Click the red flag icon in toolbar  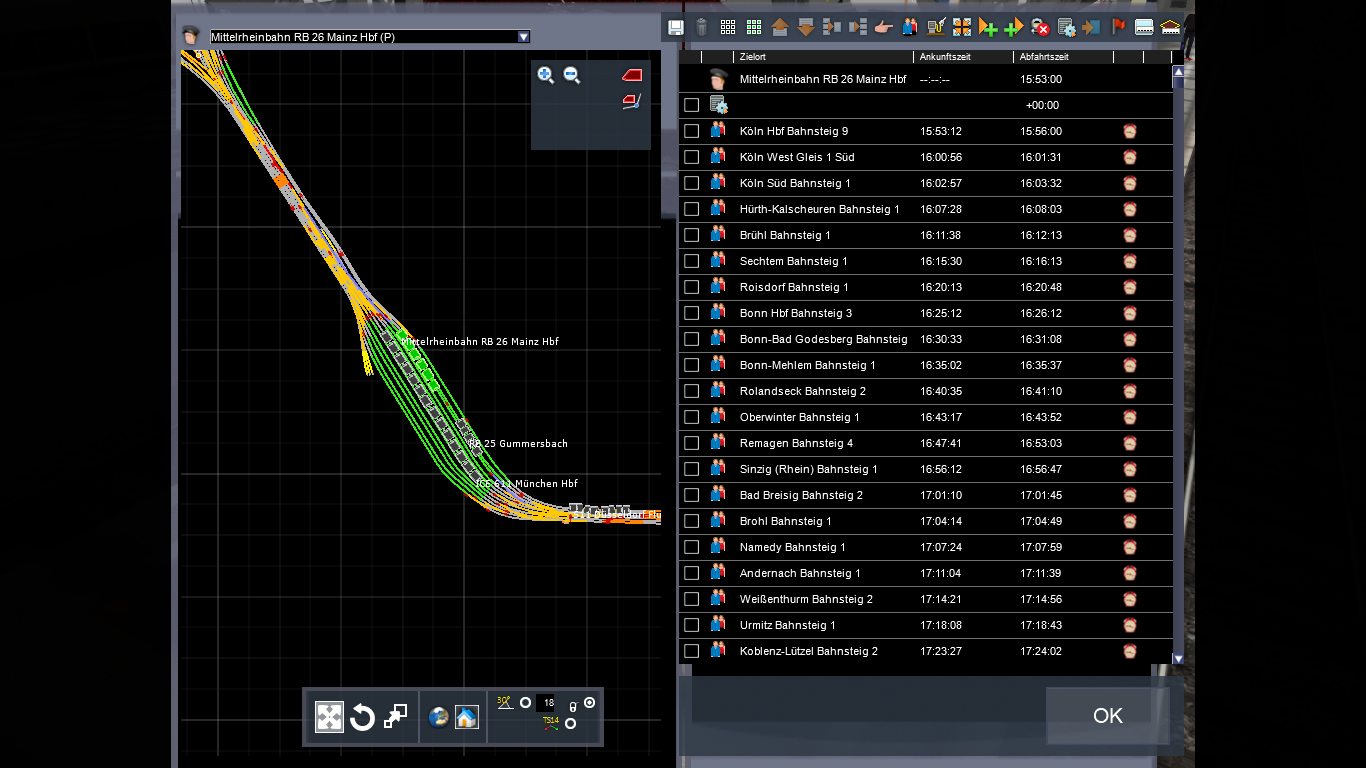[x=1118, y=27]
